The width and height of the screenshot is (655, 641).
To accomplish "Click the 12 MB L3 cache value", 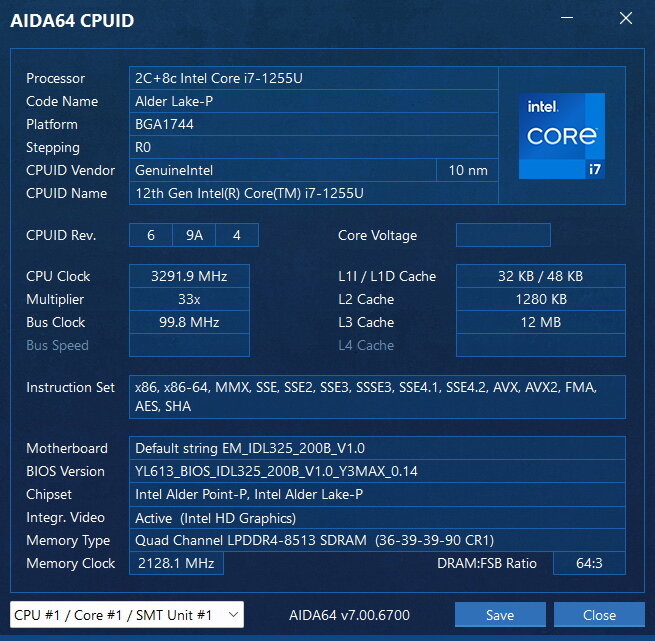I will [541, 322].
